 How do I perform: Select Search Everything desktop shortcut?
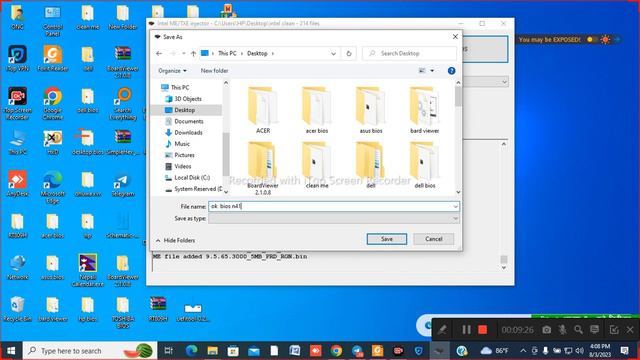(x=123, y=103)
